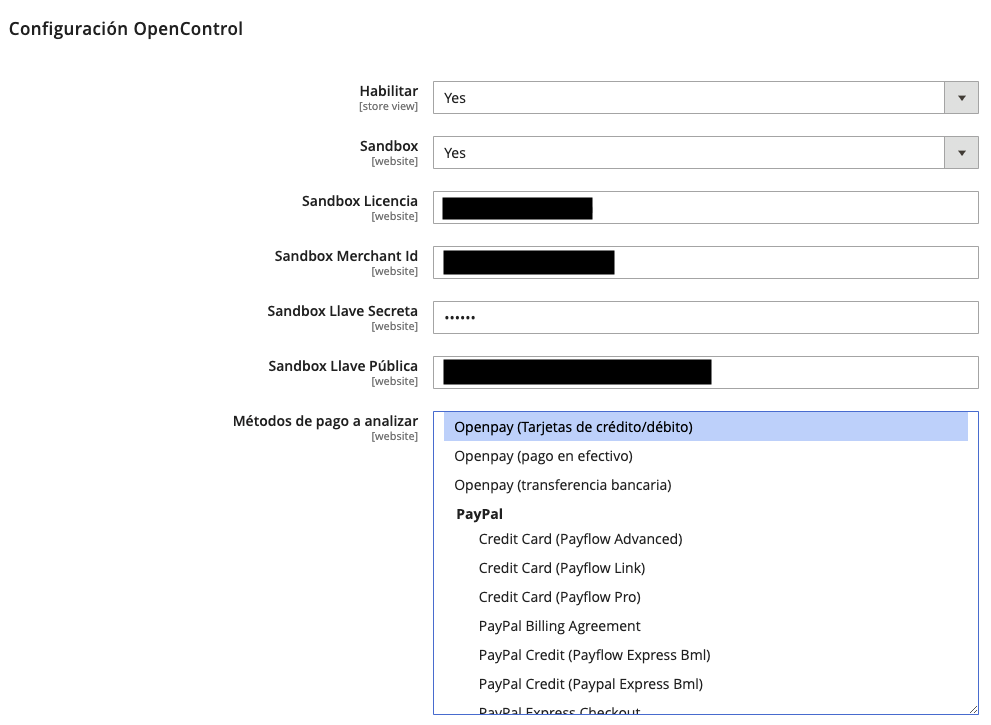Click the listbox resize handle corner
The width and height of the screenshot is (991, 725).
coord(973,710)
